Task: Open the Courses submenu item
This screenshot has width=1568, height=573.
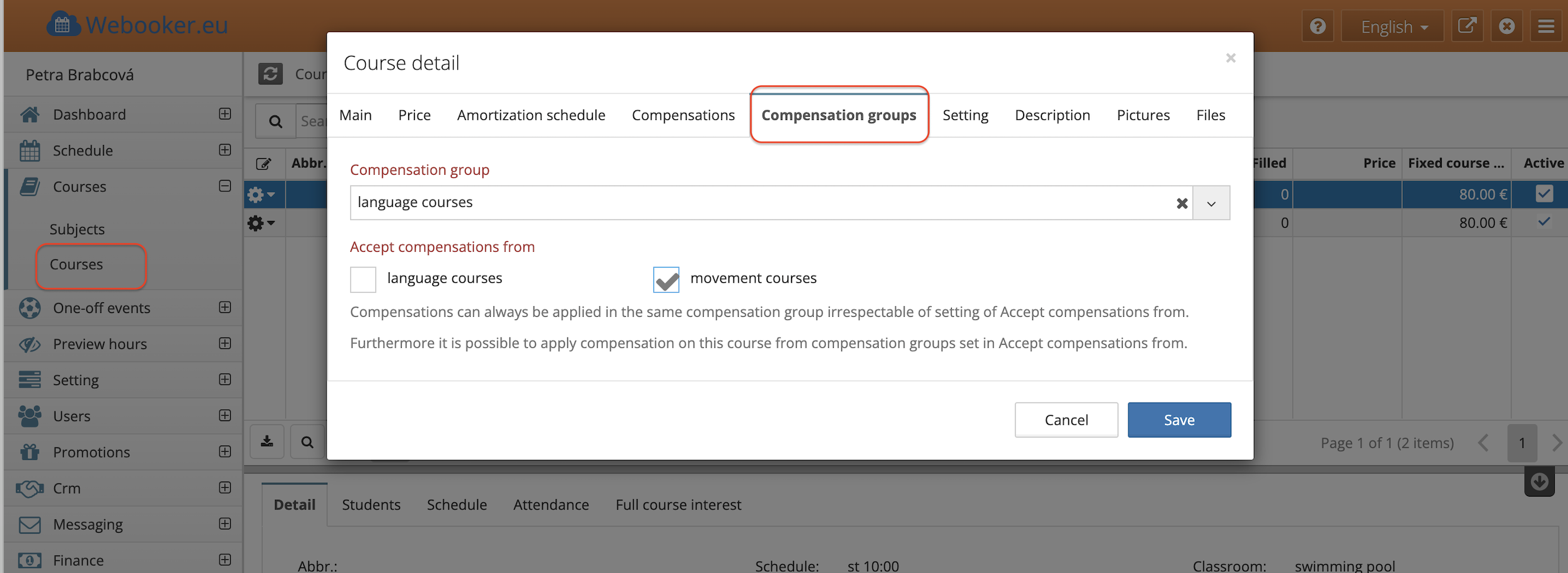Action: 76,264
